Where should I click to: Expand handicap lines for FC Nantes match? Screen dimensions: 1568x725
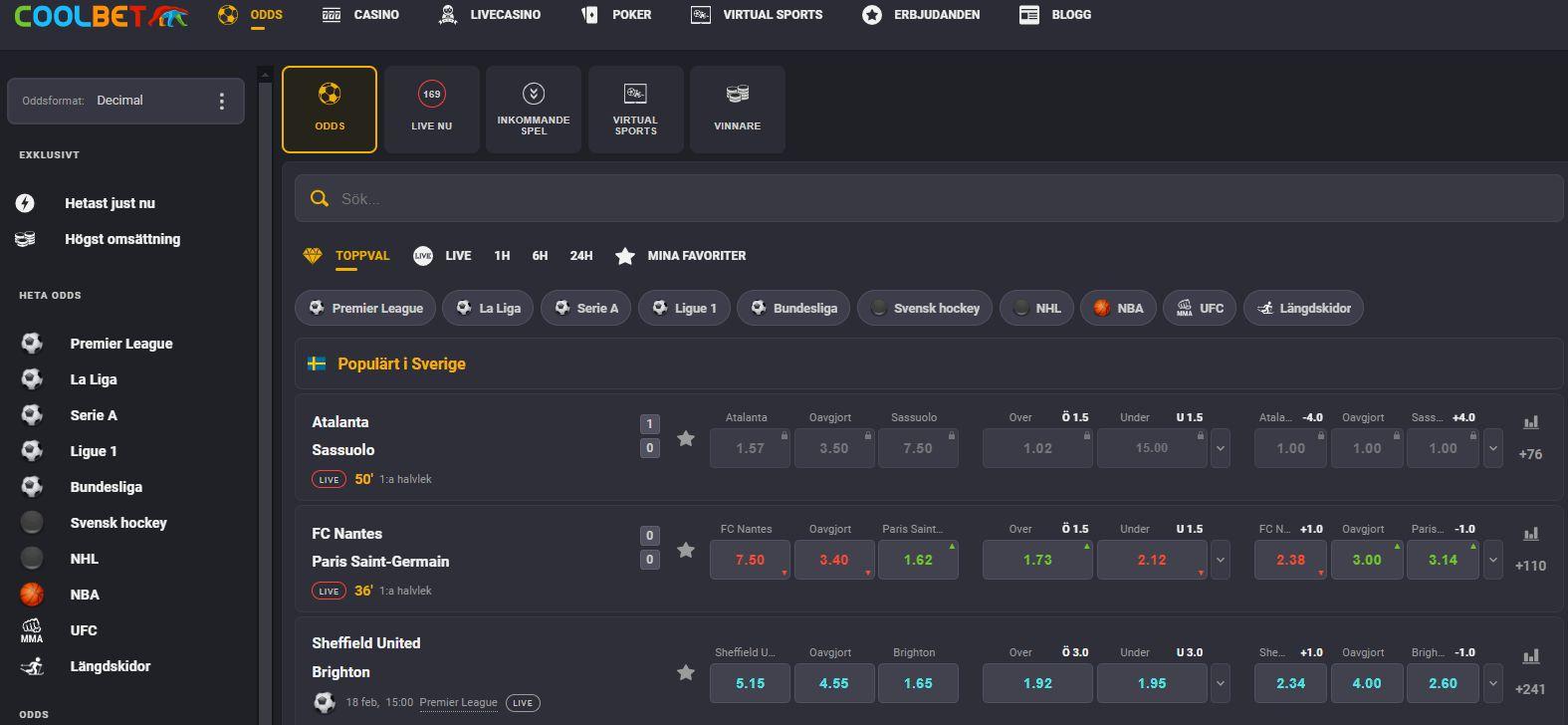point(1493,560)
